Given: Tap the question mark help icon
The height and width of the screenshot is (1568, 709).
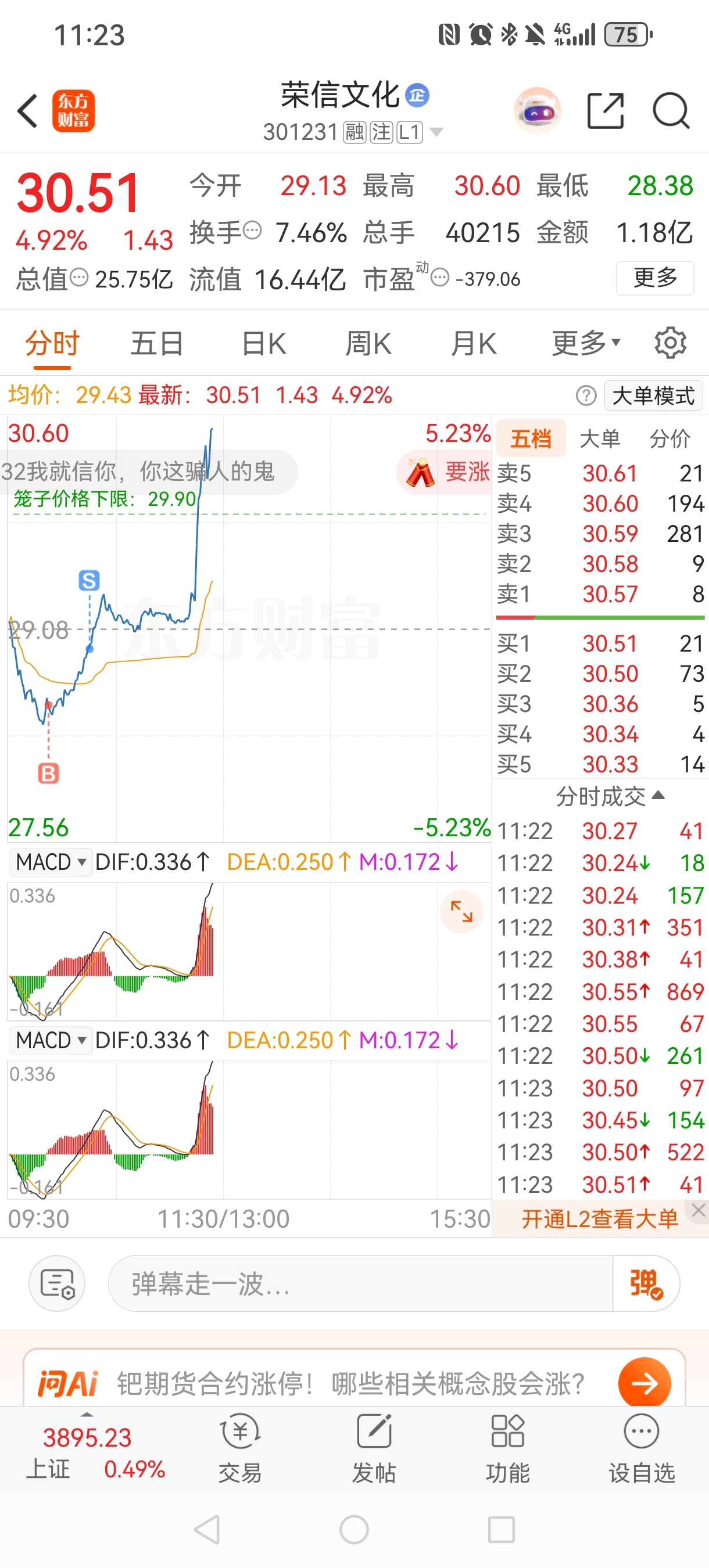Looking at the screenshot, I should 586,395.
